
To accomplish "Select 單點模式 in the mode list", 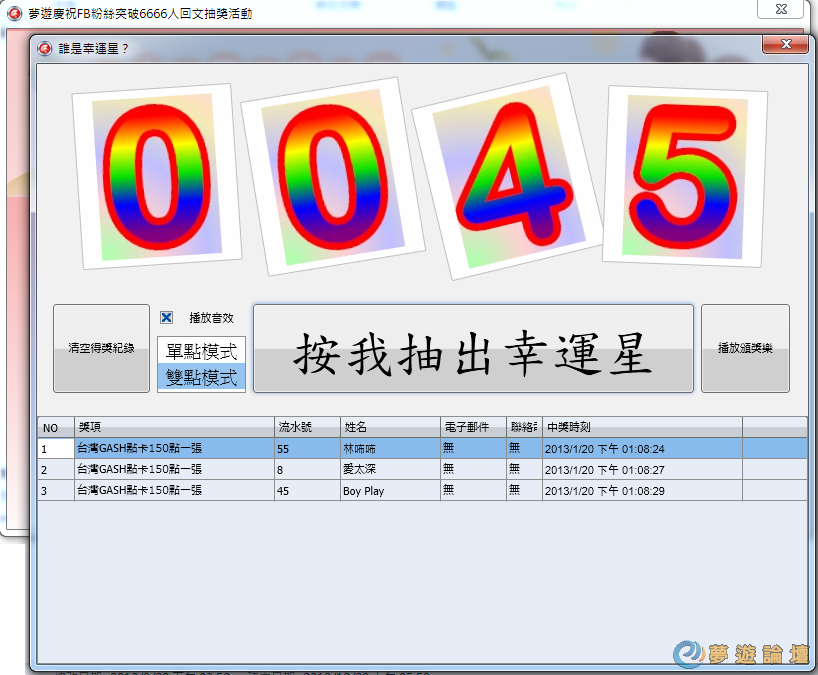I will pyautogui.click(x=201, y=350).
